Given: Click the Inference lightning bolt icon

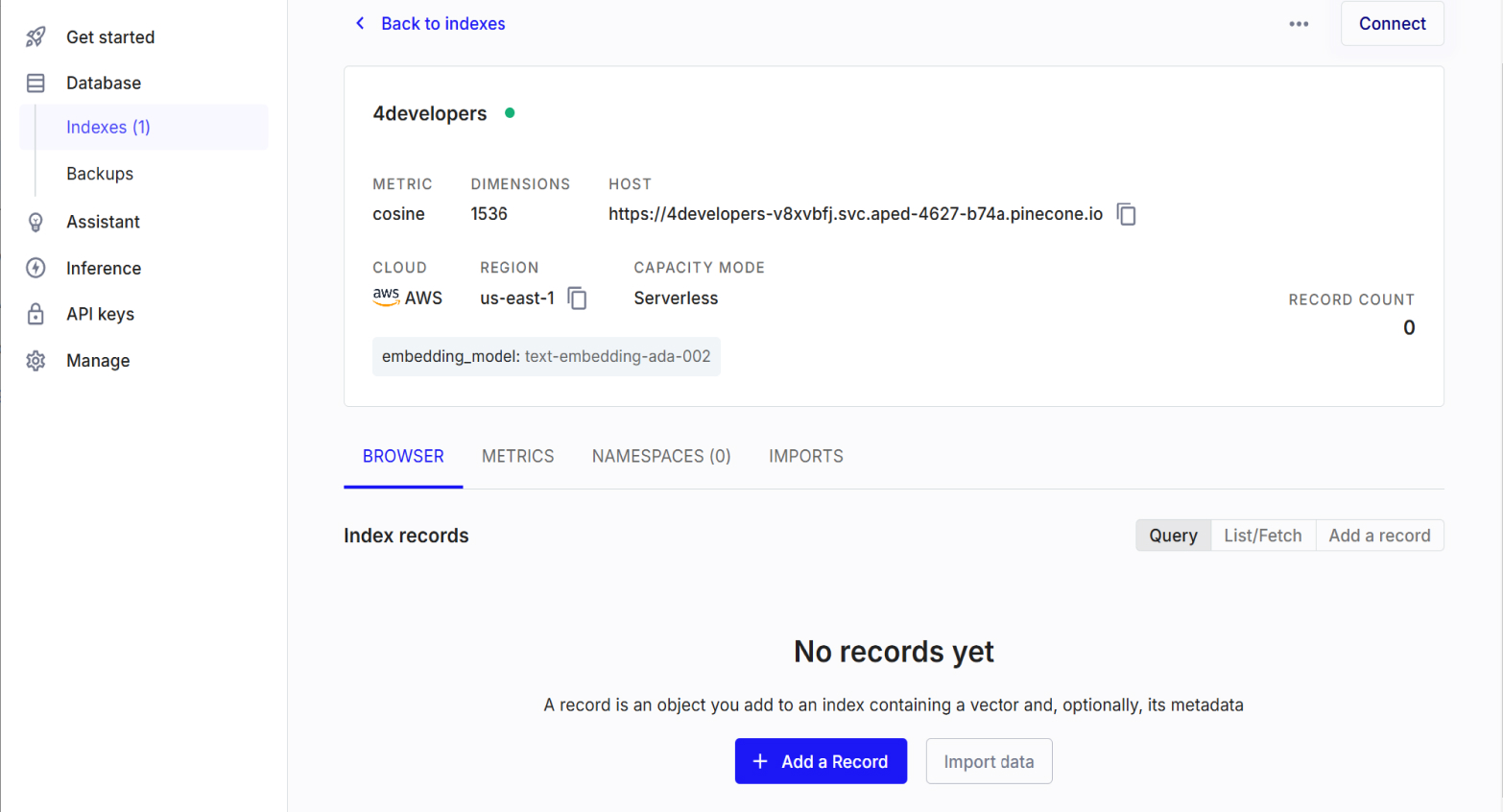Looking at the screenshot, I should (36, 268).
